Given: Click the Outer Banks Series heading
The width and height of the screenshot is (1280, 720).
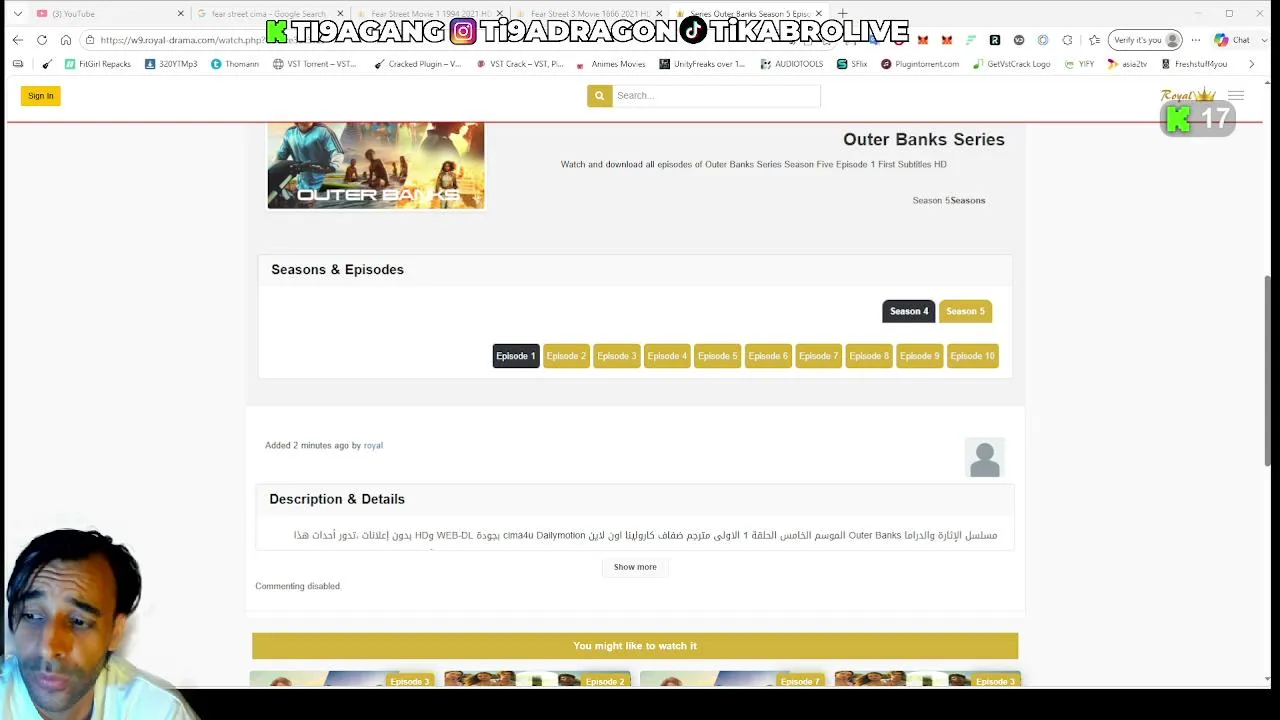Looking at the screenshot, I should tap(924, 139).
